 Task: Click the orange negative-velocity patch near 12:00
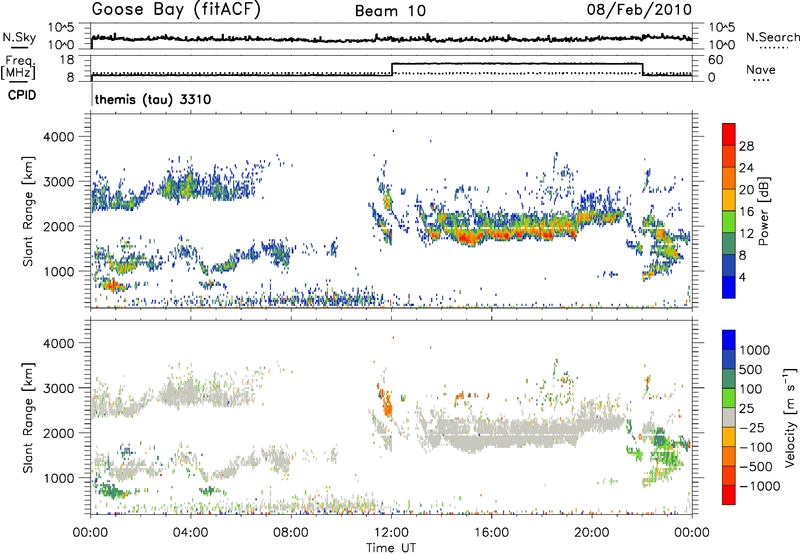coord(387,406)
